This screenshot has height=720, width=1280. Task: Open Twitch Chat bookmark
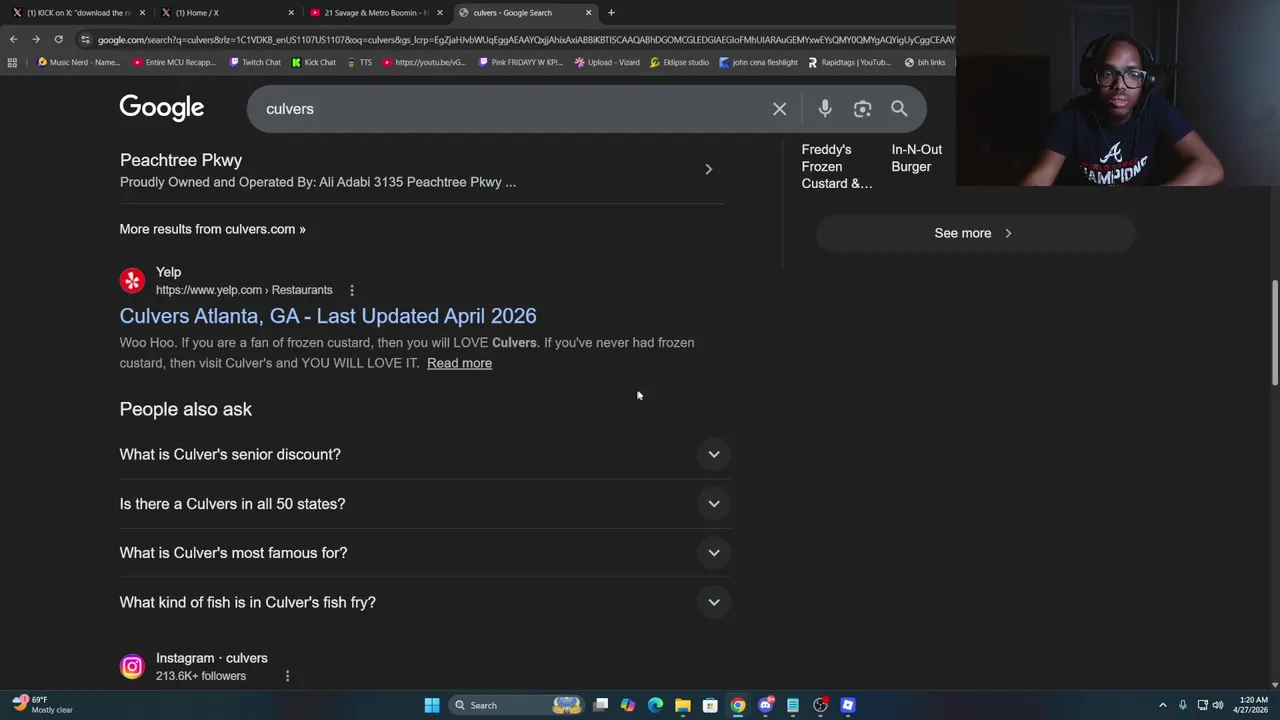255,62
